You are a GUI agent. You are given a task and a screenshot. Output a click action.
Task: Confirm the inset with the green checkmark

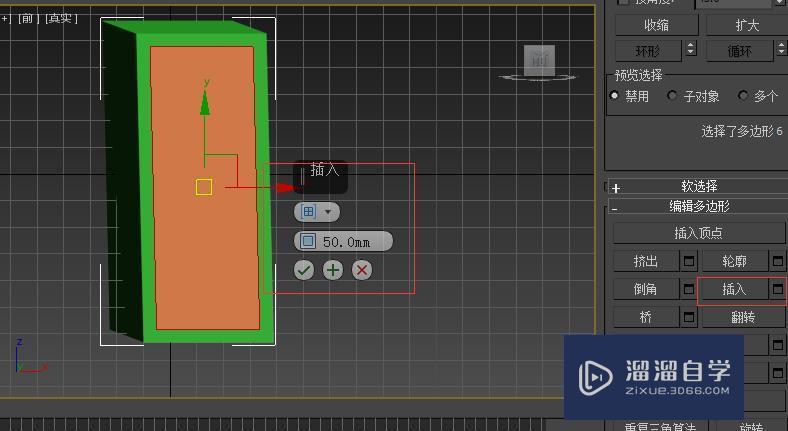pyautogui.click(x=304, y=270)
